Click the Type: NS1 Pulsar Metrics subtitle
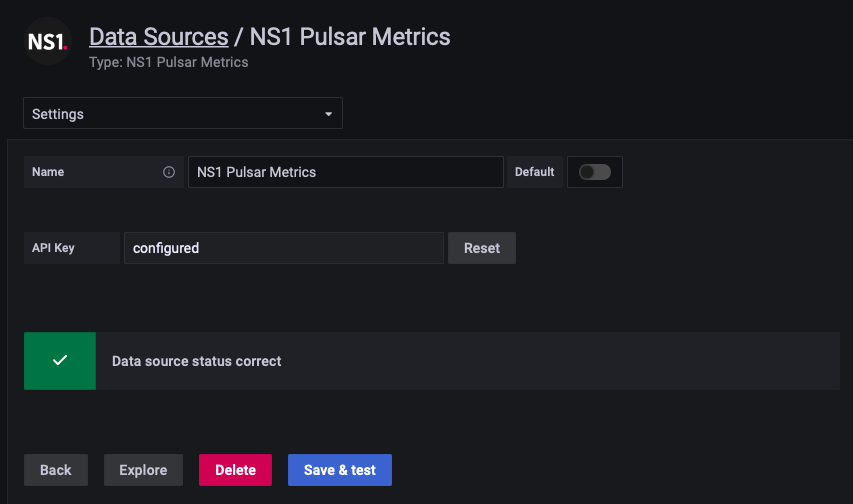Viewport: 853px width, 504px height. point(169,63)
